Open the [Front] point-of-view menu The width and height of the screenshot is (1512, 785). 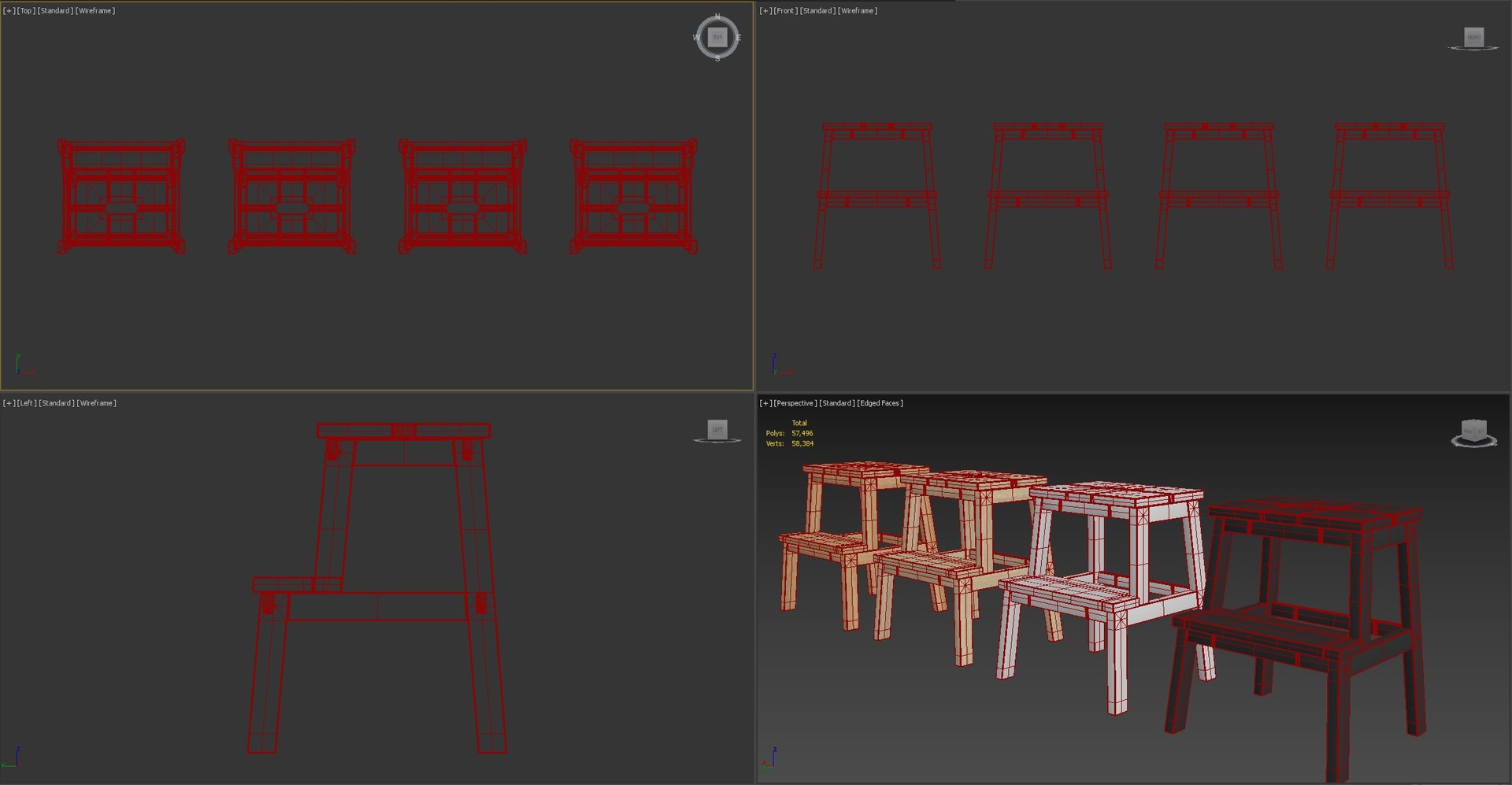(x=785, y=11)
